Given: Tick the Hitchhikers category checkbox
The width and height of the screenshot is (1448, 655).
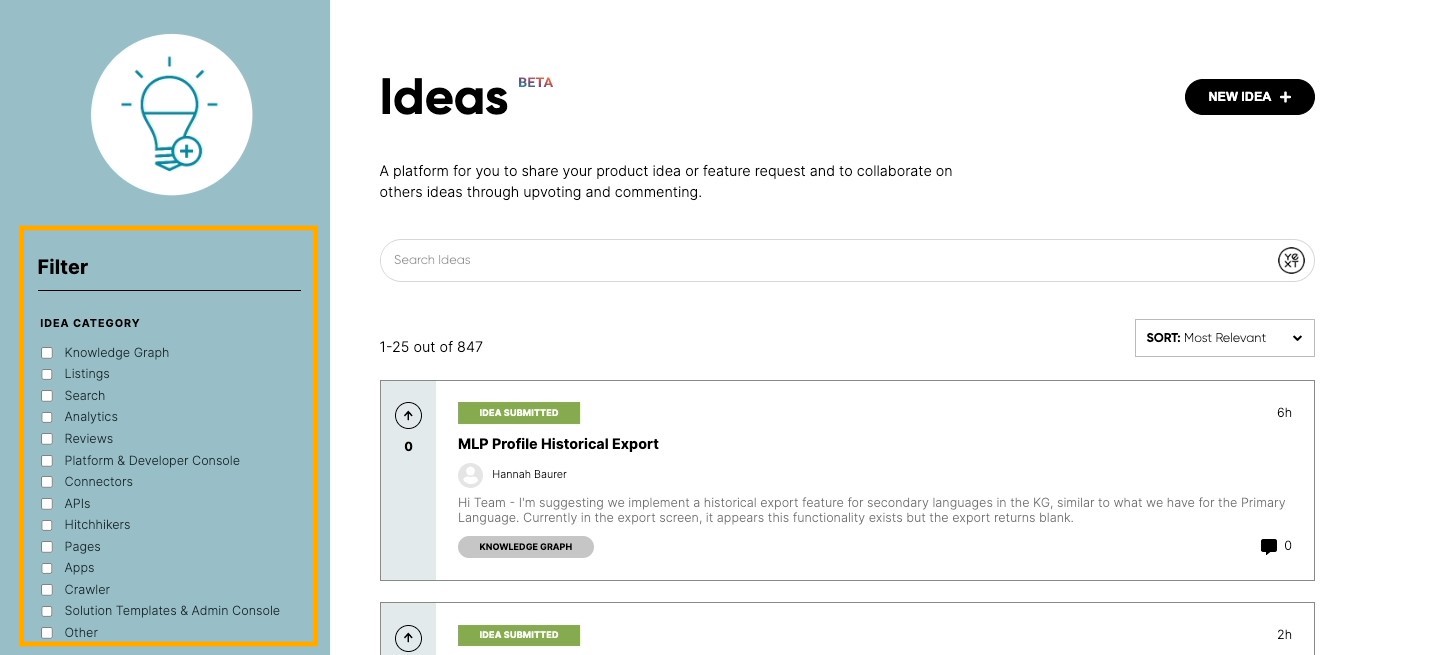Looking at the screenshot, I should pyautogui.click(x=46, y=525).
